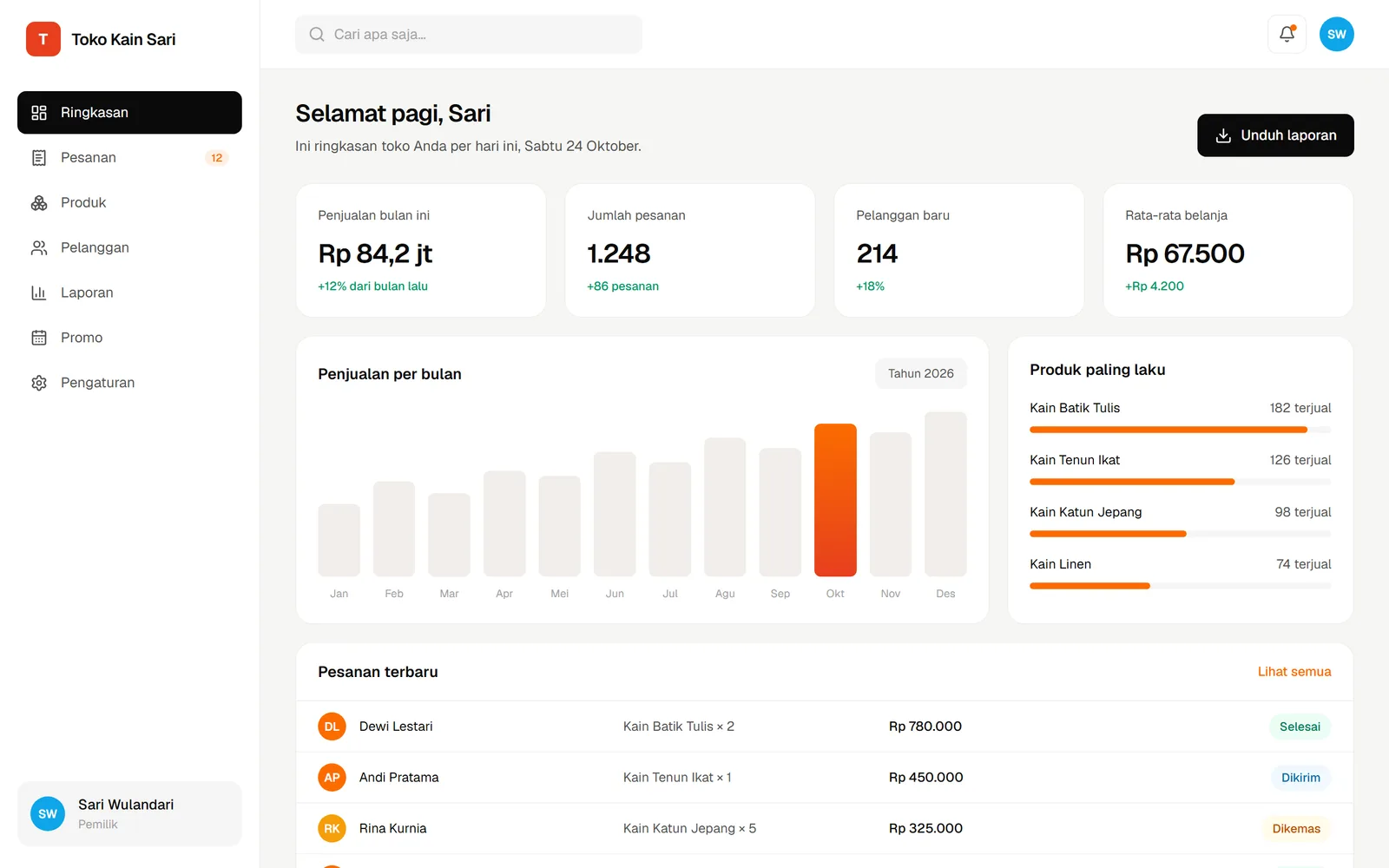Focus the Cari apa saja search field
This screenshot has height=868, width=1389.
click(469, 35)
